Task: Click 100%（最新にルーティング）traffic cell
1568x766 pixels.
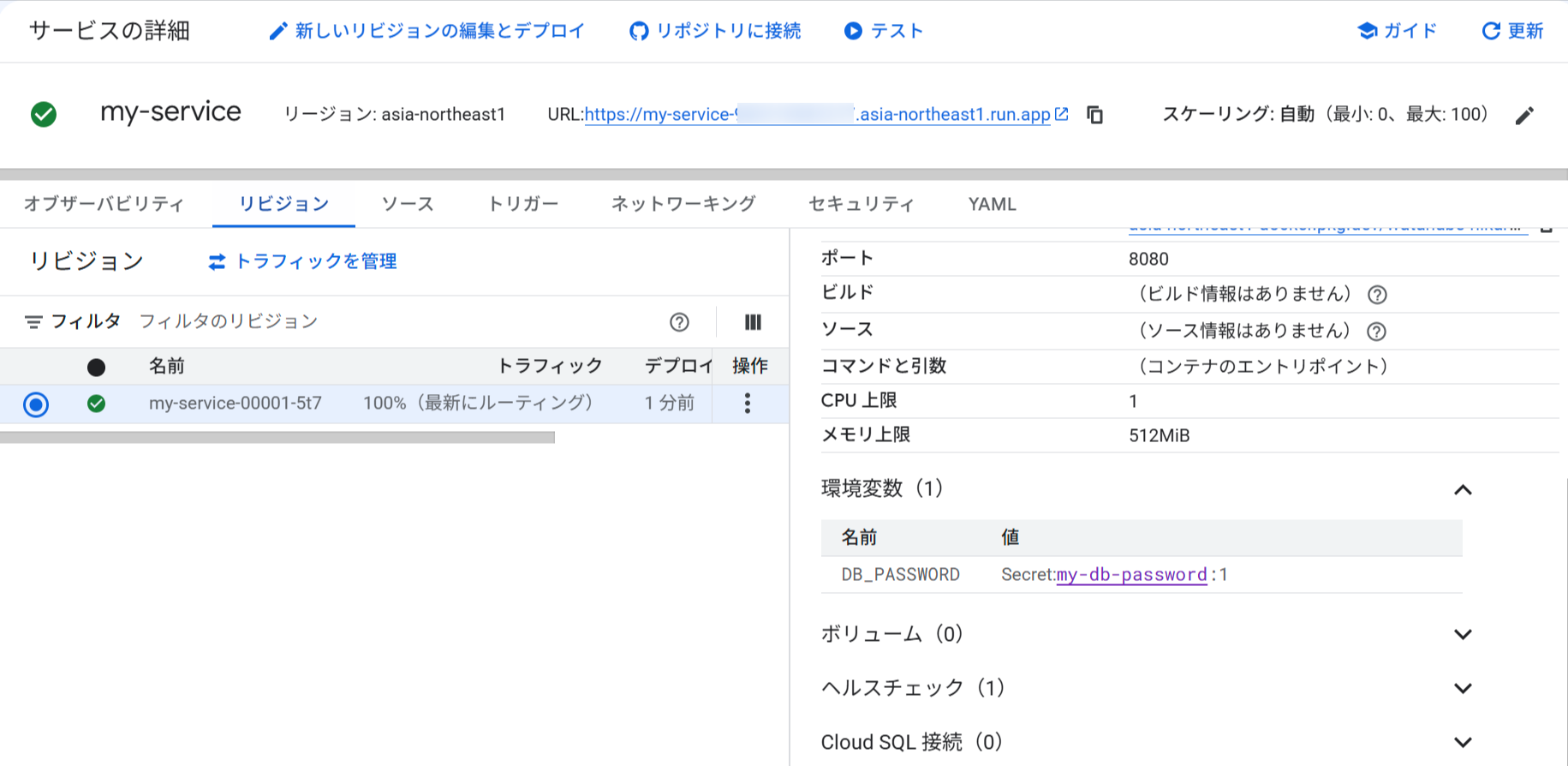Action: click(479, 404)
